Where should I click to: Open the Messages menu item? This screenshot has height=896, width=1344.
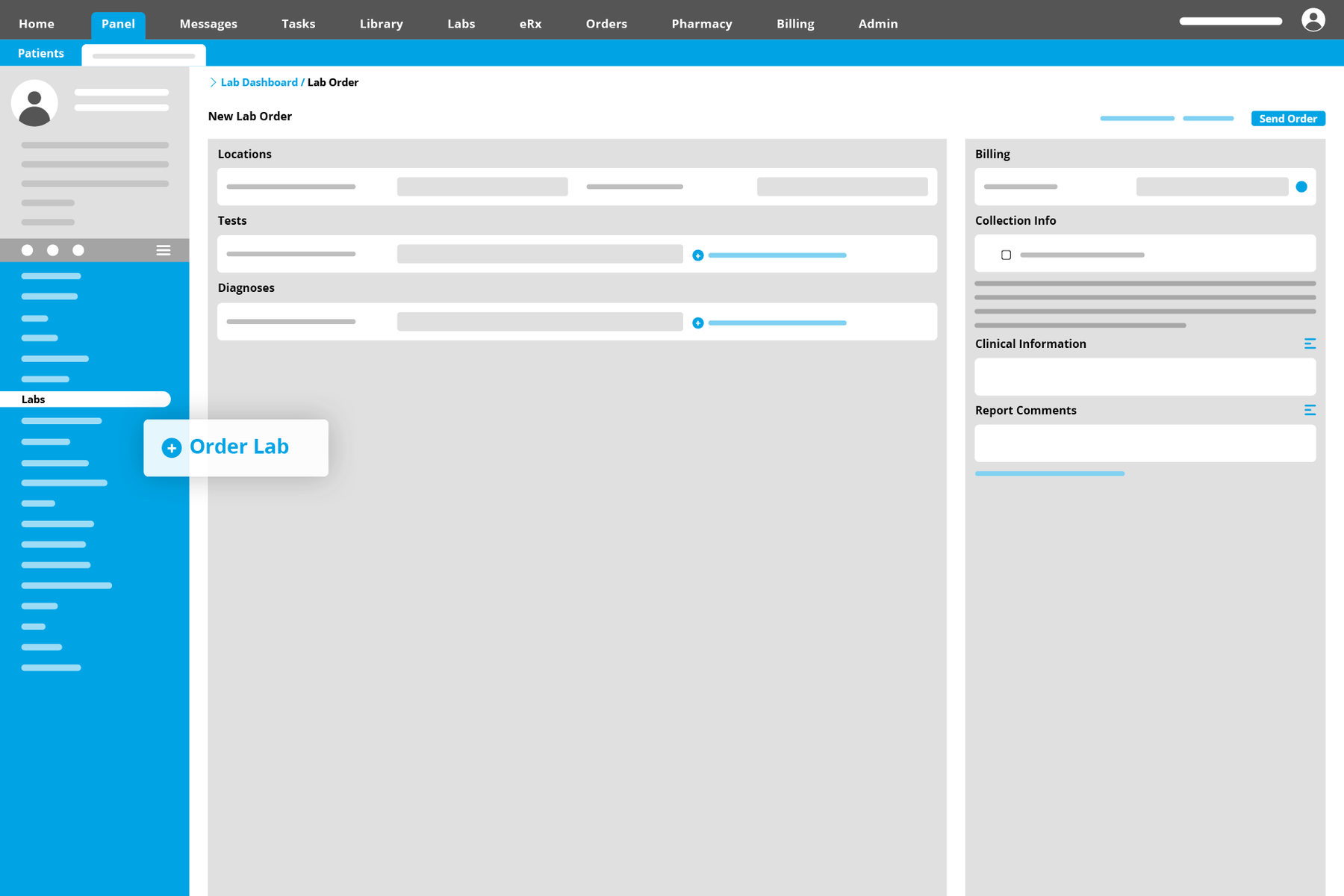(208, 24)
